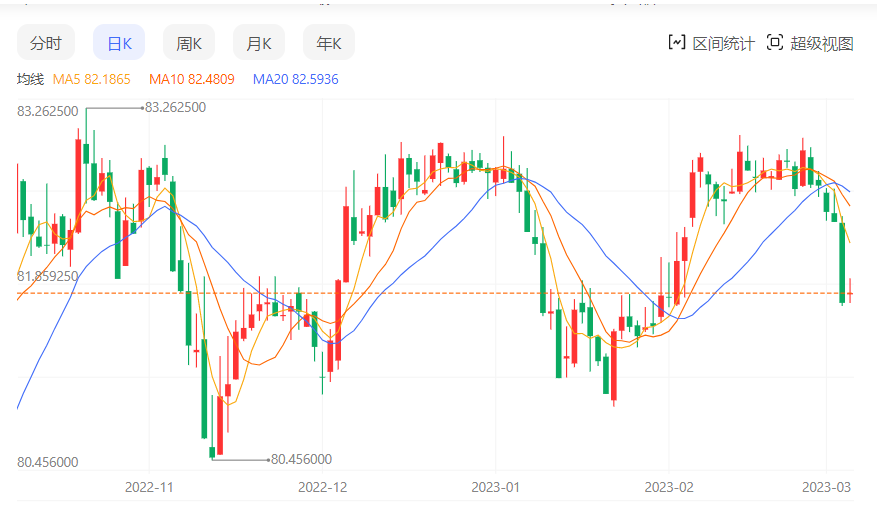Screen dimensions: 877x516
Task: Click the 区间统计 text label
Action: (724, 43)
